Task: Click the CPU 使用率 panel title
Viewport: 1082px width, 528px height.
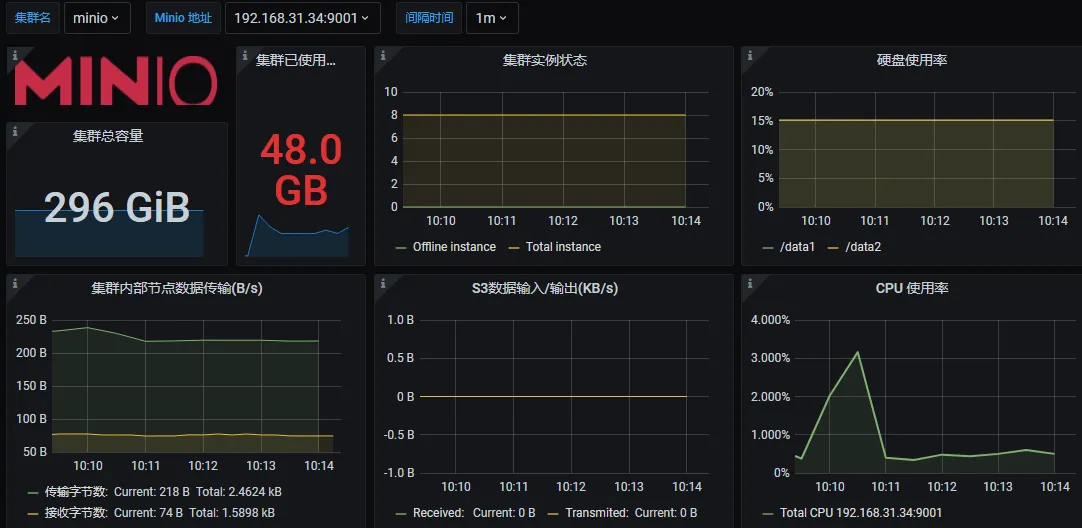Action: tap(911, 288)
